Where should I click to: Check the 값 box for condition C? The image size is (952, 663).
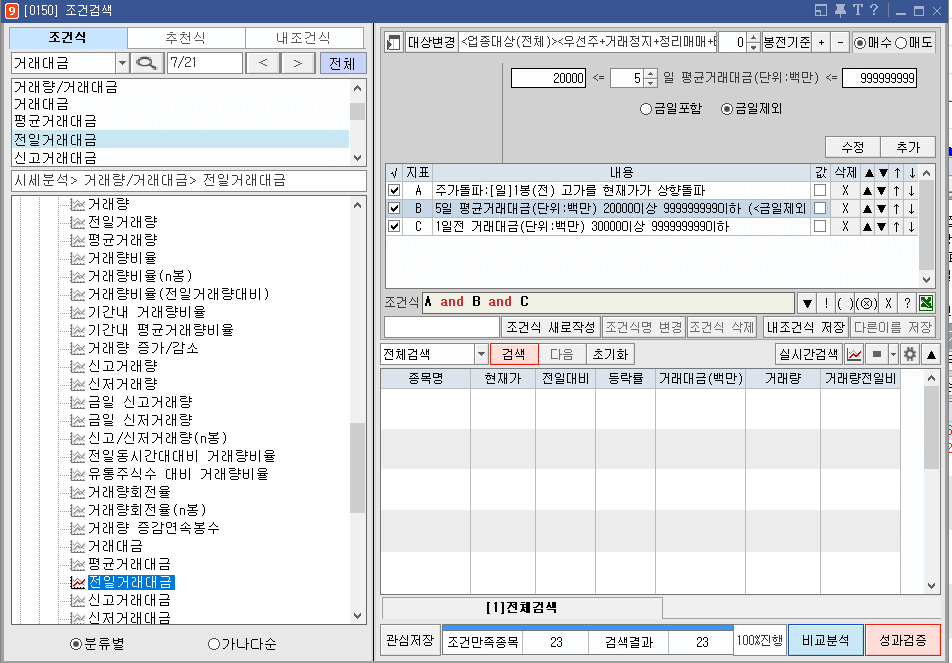(820, 226)
